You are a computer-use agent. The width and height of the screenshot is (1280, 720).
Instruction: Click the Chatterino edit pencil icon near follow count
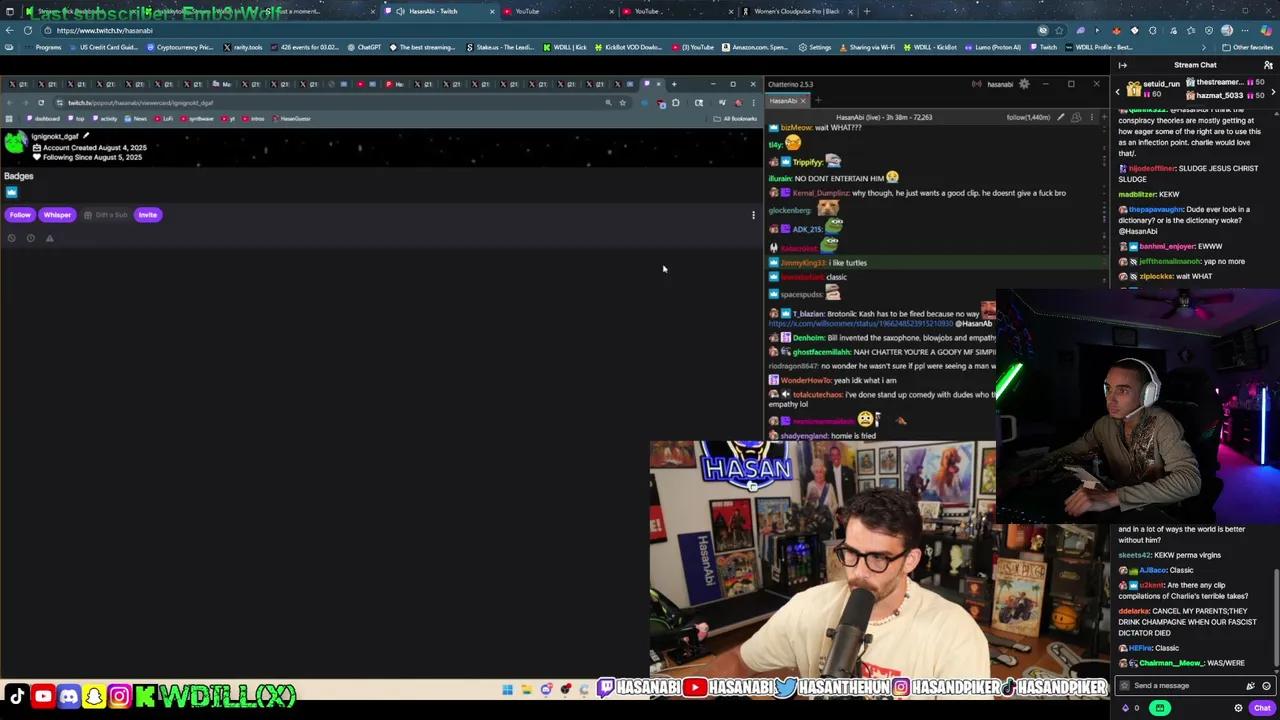[1060, 117]
